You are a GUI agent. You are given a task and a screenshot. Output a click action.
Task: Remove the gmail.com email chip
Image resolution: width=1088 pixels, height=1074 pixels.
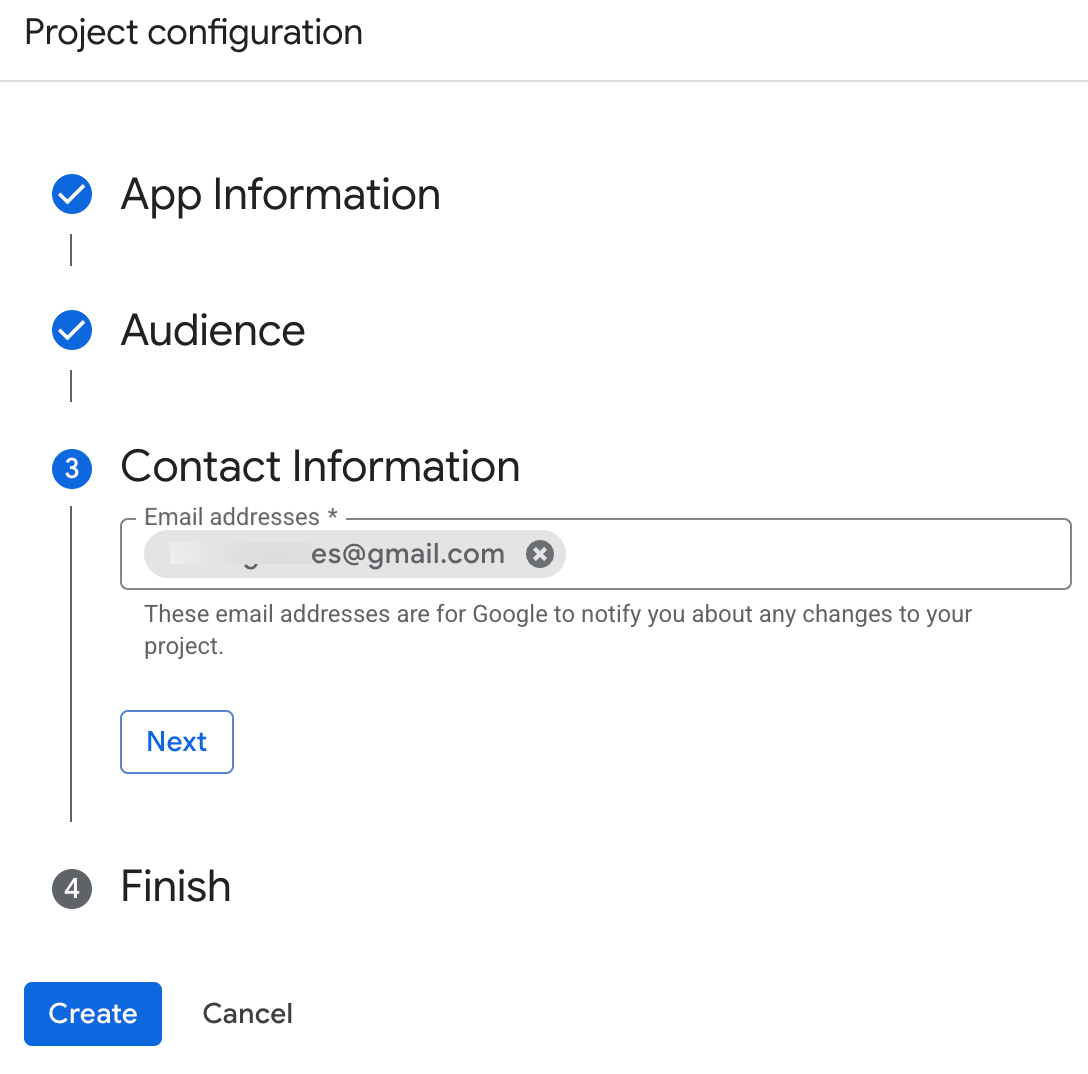540,554
